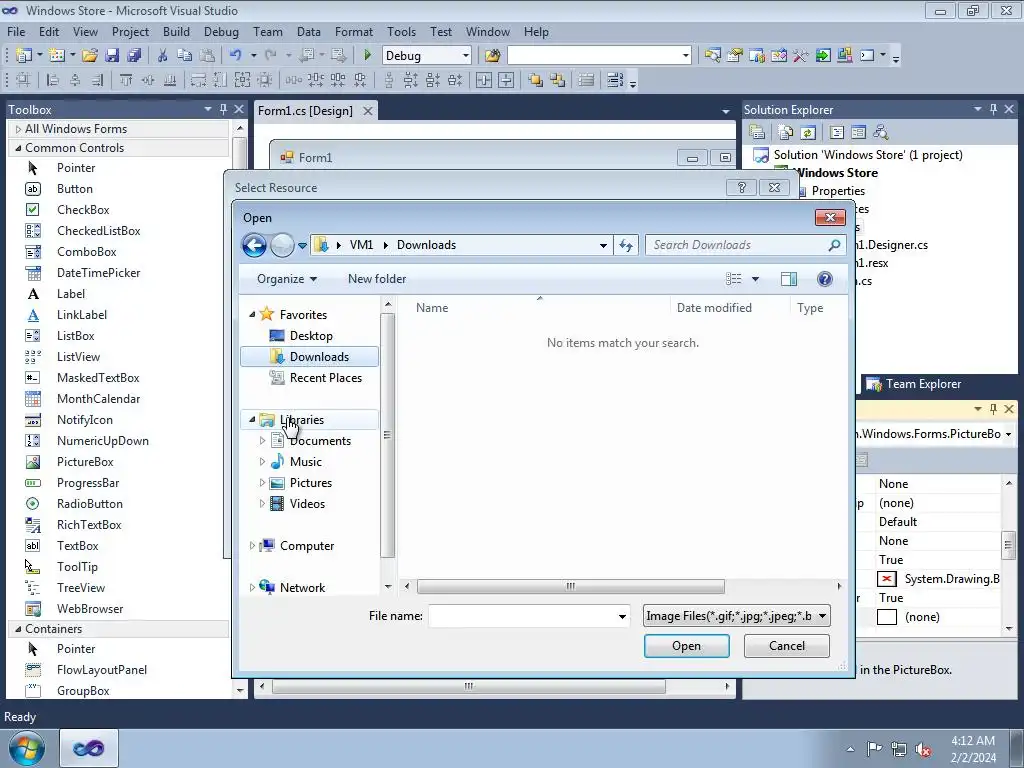The height and width of the screenshot is (768, 1024).
Task: Click the Undo arrow icon
Action: point(236,56)
